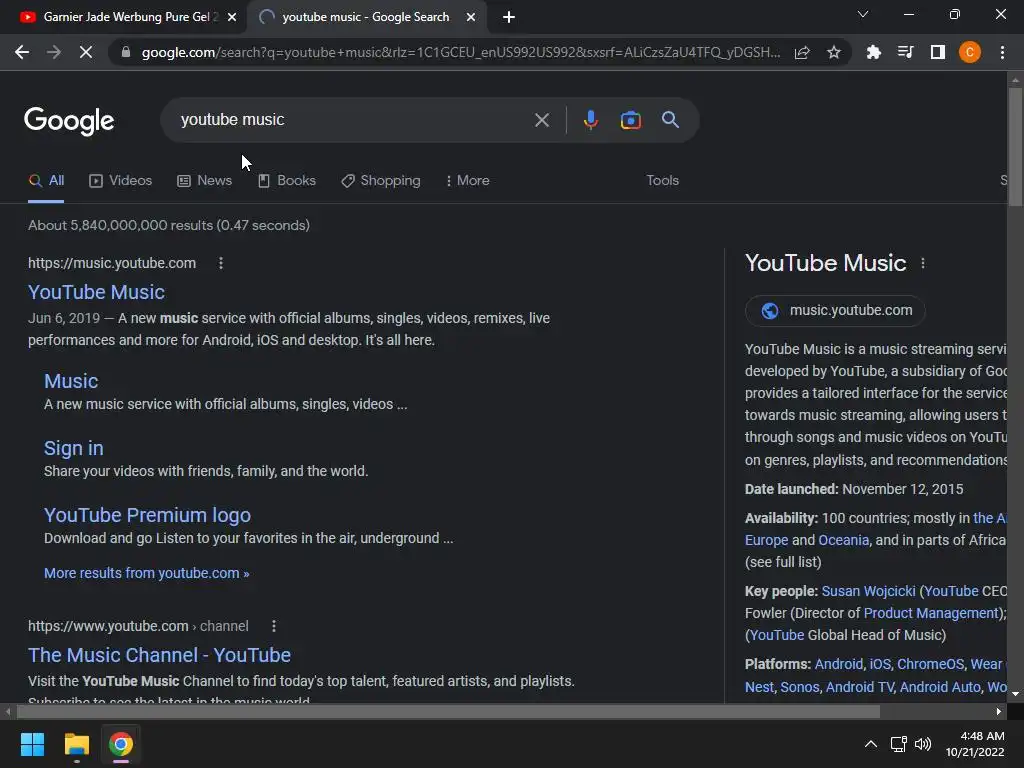Viewport: 1024px width, 768px height.
Task: Click the browser forward arrow
Action: 54,52
